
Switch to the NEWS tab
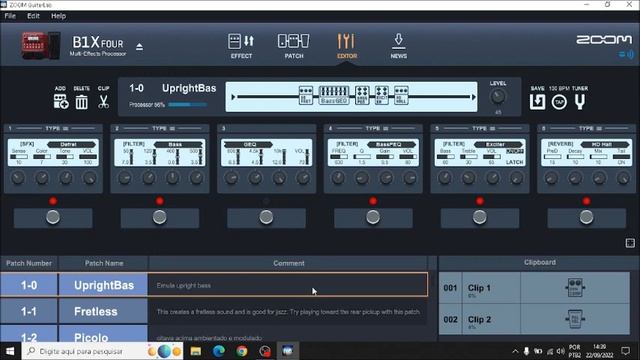[398, 46]
